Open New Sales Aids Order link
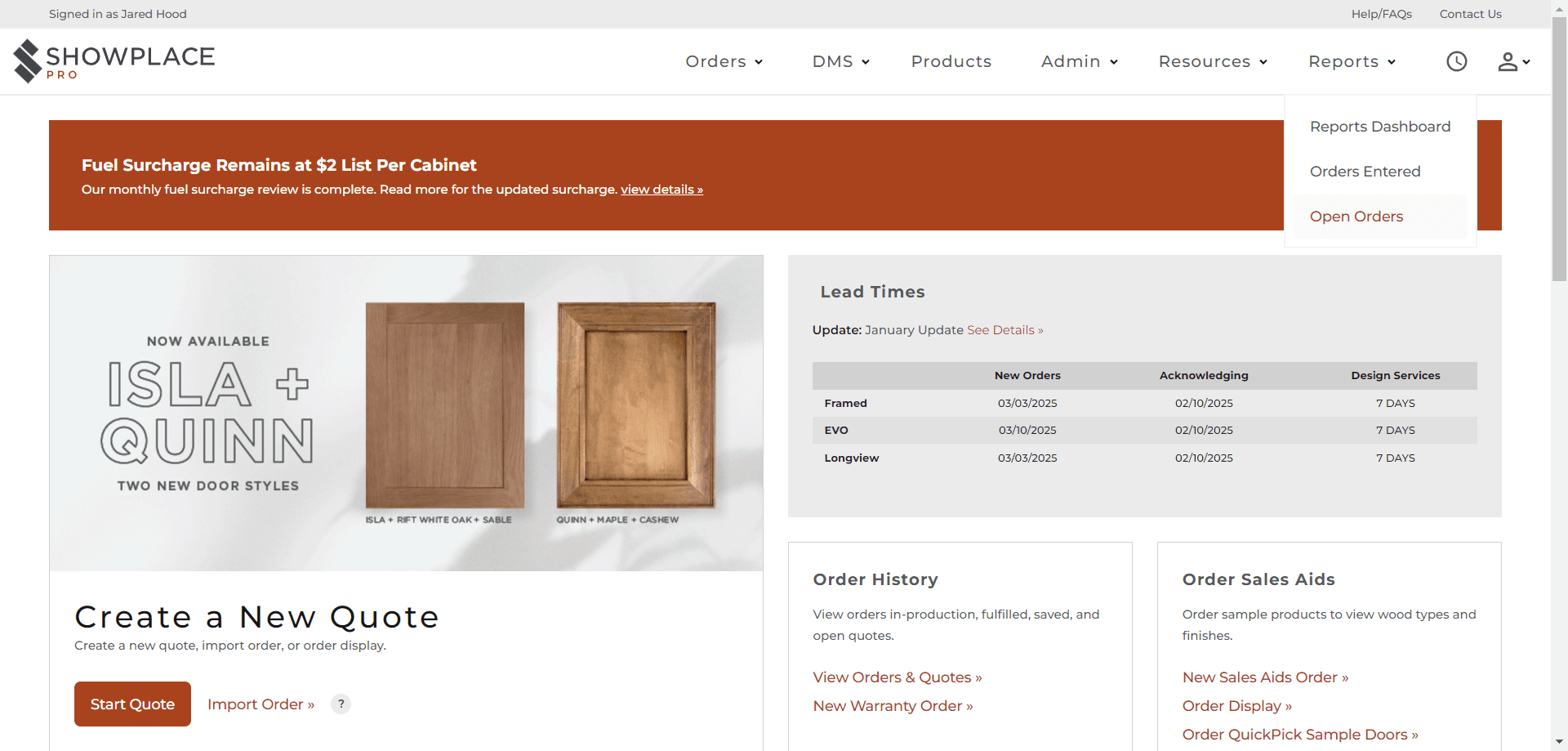 pyautogui.click(x=1265, y=677)
